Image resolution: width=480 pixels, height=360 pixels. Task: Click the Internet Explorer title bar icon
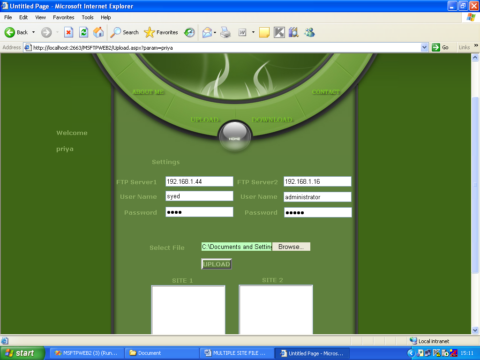tap(5, 6)
